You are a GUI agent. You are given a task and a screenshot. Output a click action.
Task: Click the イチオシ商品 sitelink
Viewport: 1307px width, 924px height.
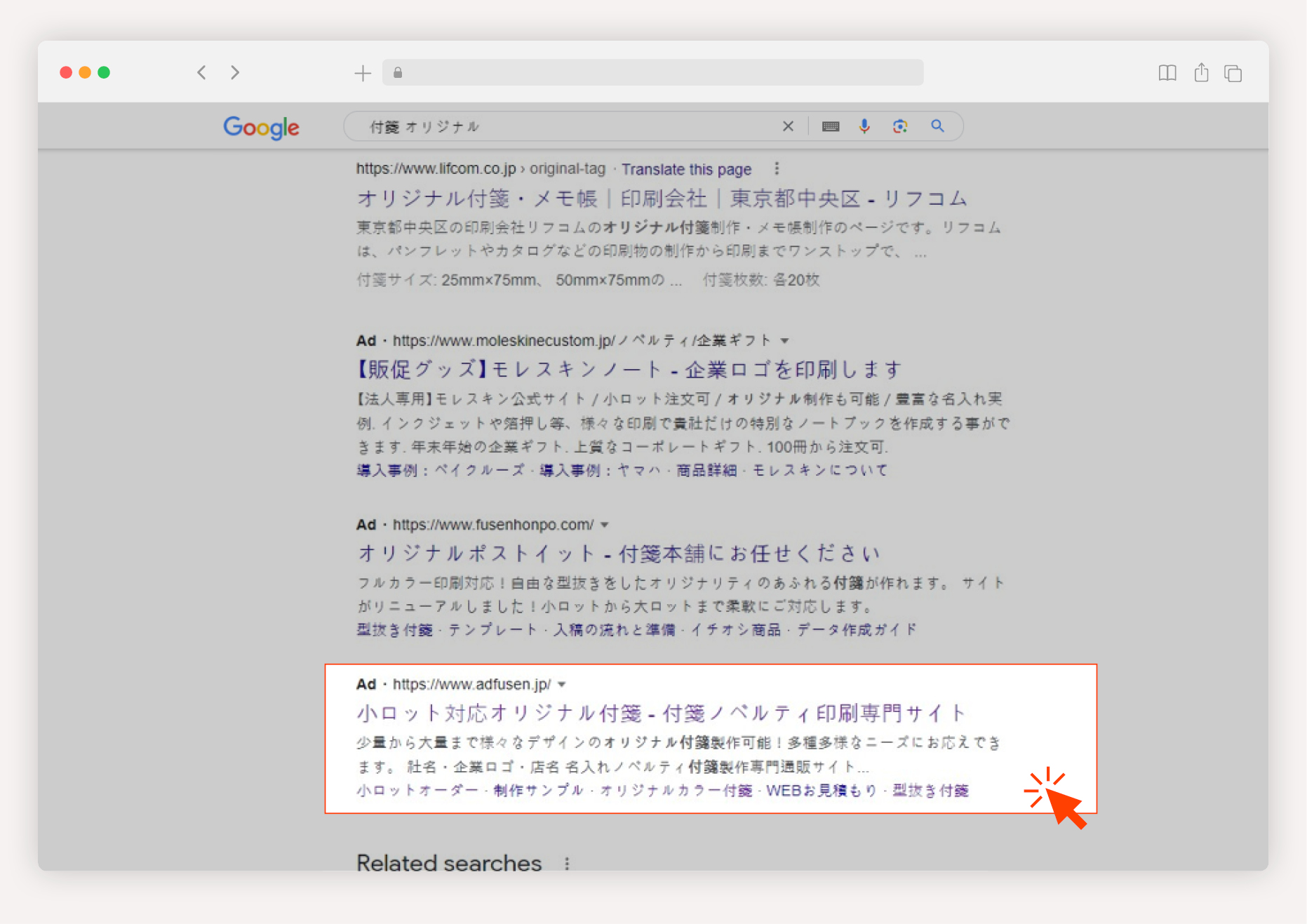(735, 630)
